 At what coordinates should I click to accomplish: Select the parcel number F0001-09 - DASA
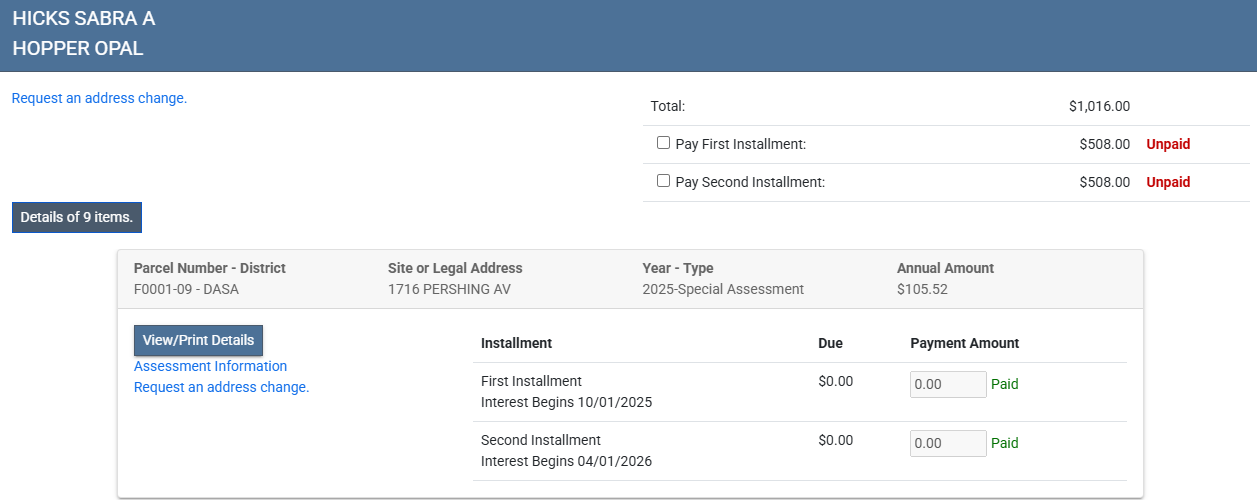click(186, 289)
